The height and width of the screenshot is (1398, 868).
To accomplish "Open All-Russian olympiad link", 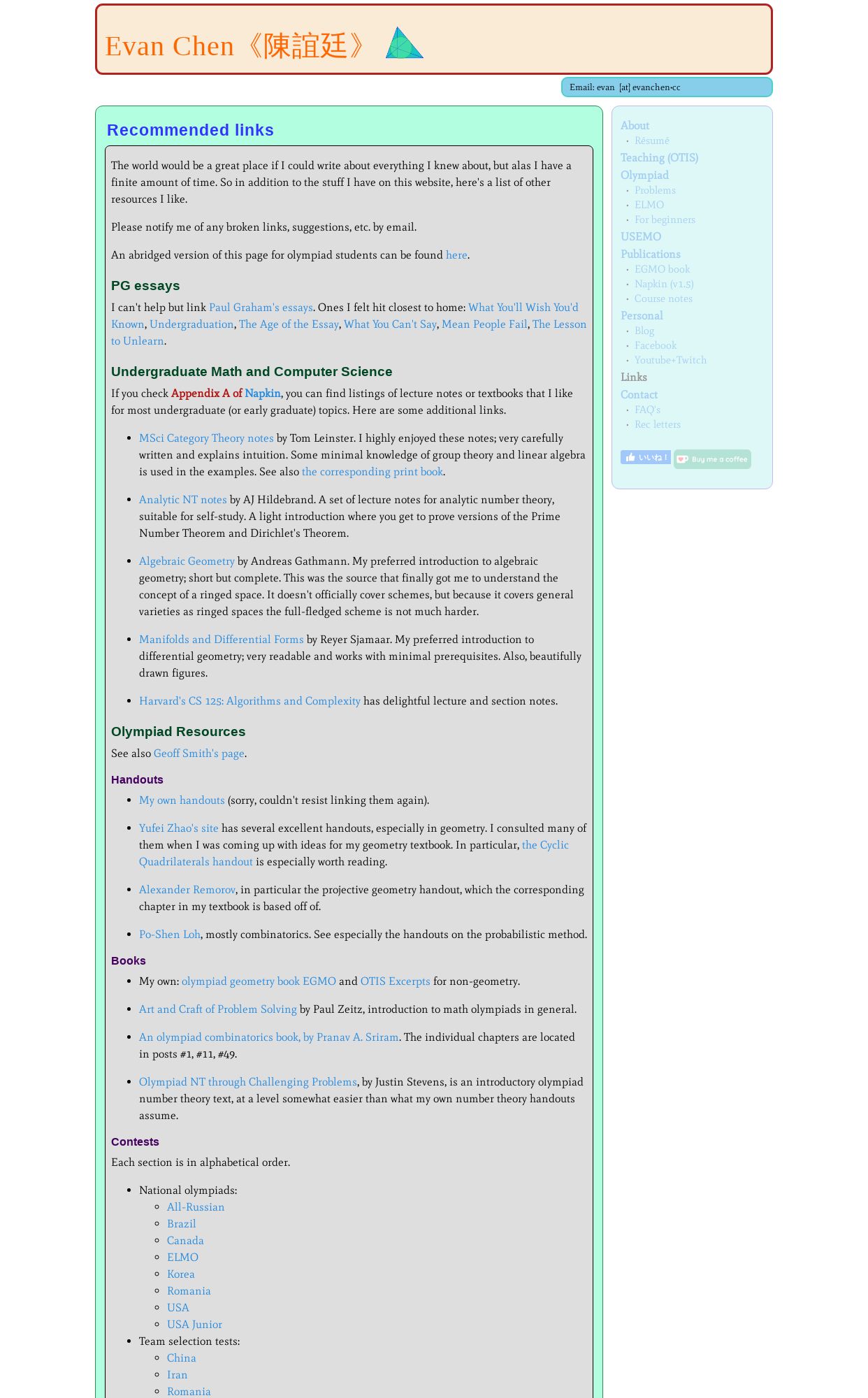I will pyautogui.click(x=196, y=1207).
